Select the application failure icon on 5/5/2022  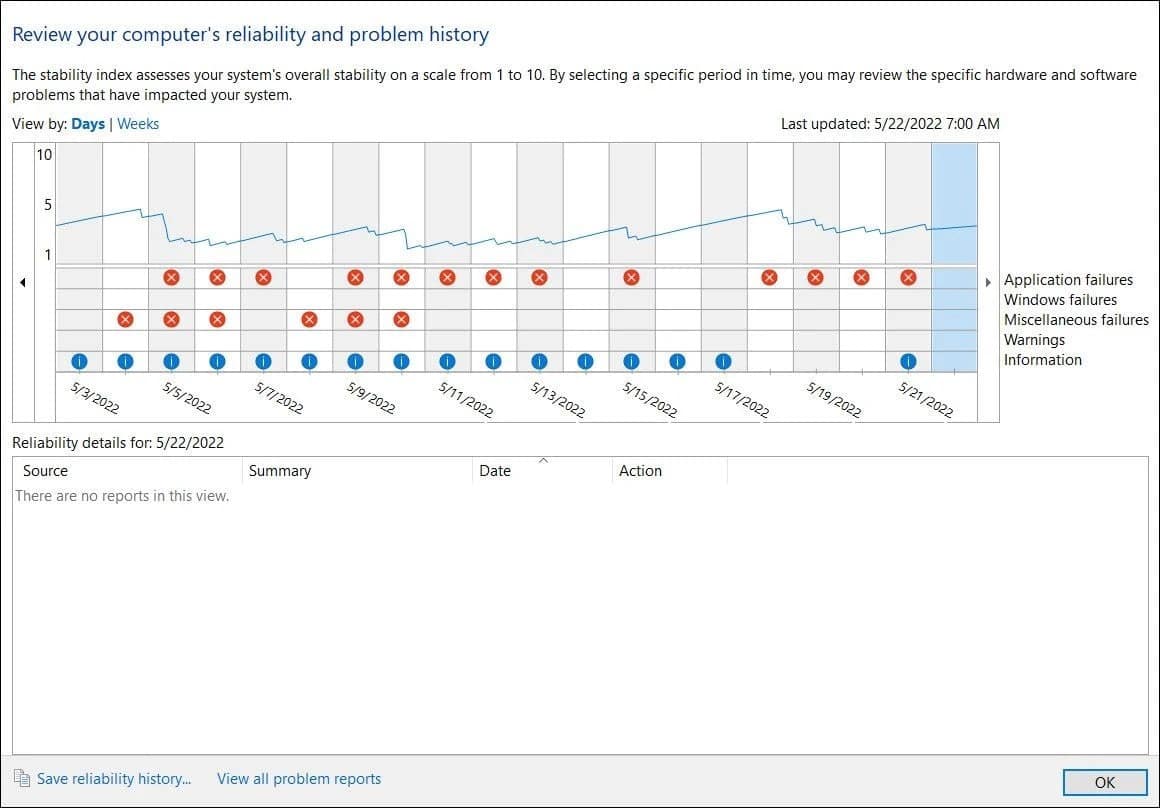171,277
